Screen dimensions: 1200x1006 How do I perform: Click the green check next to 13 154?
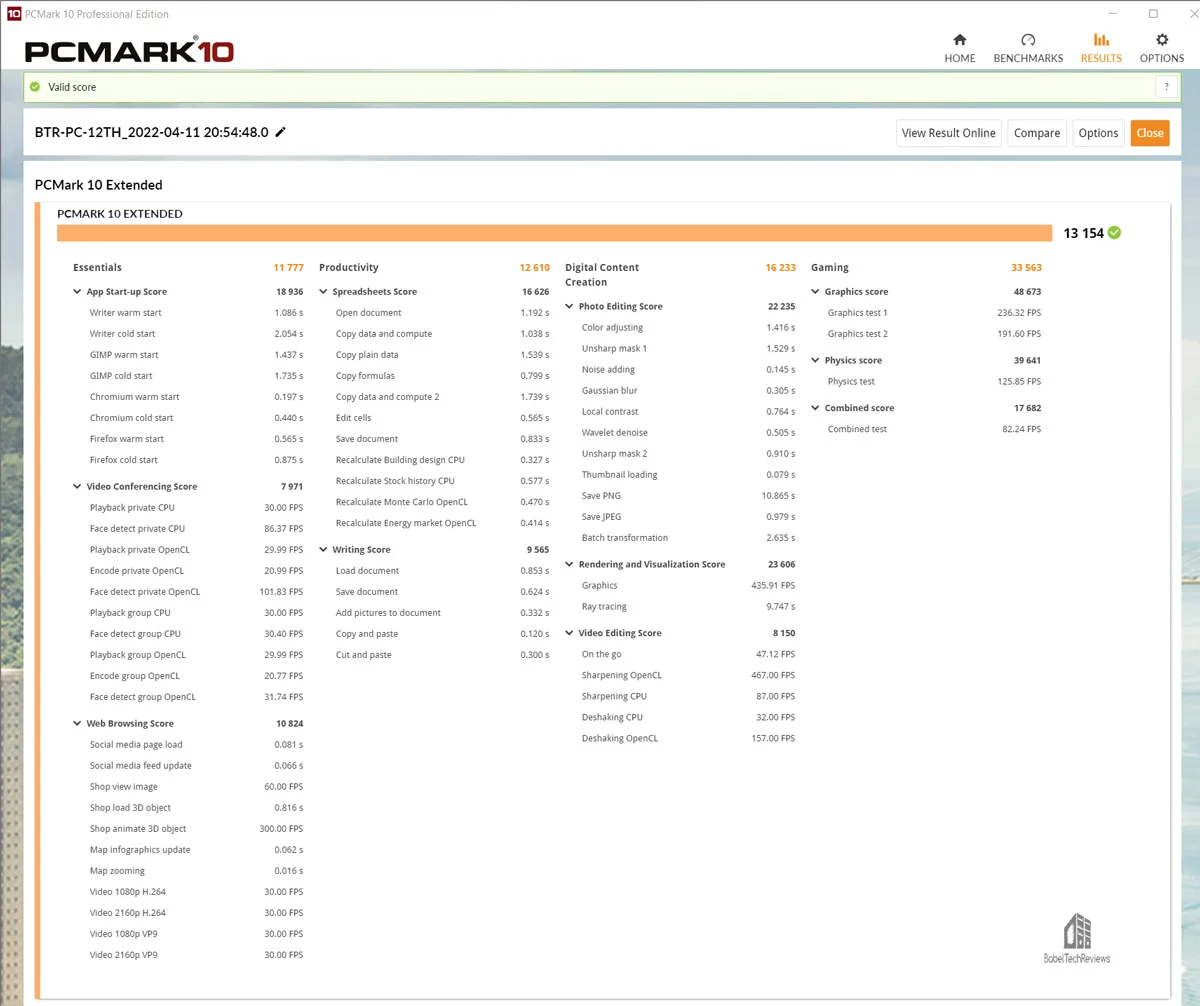[1115, 233]
